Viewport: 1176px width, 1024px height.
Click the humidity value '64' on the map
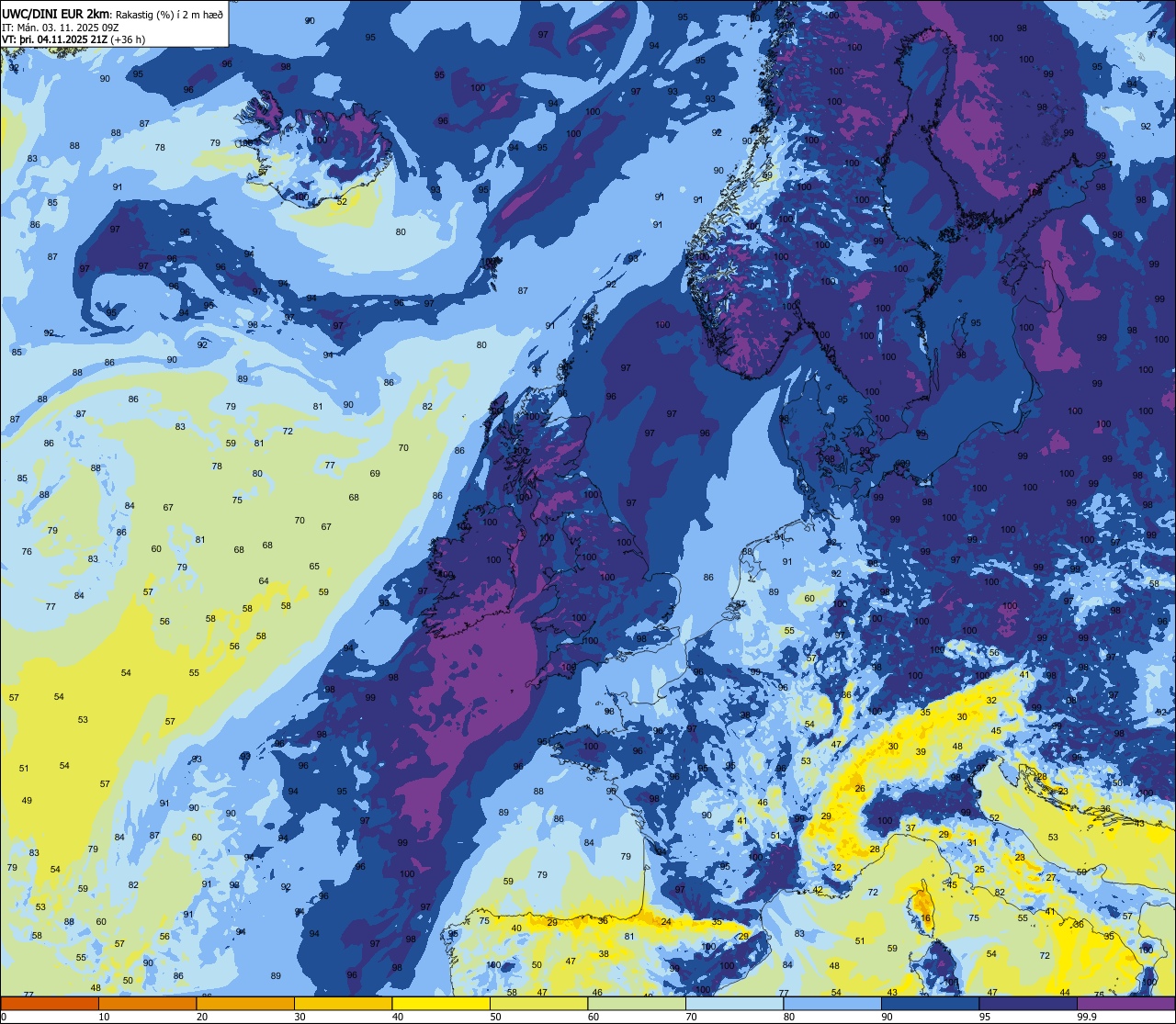[x=264, y=580]
